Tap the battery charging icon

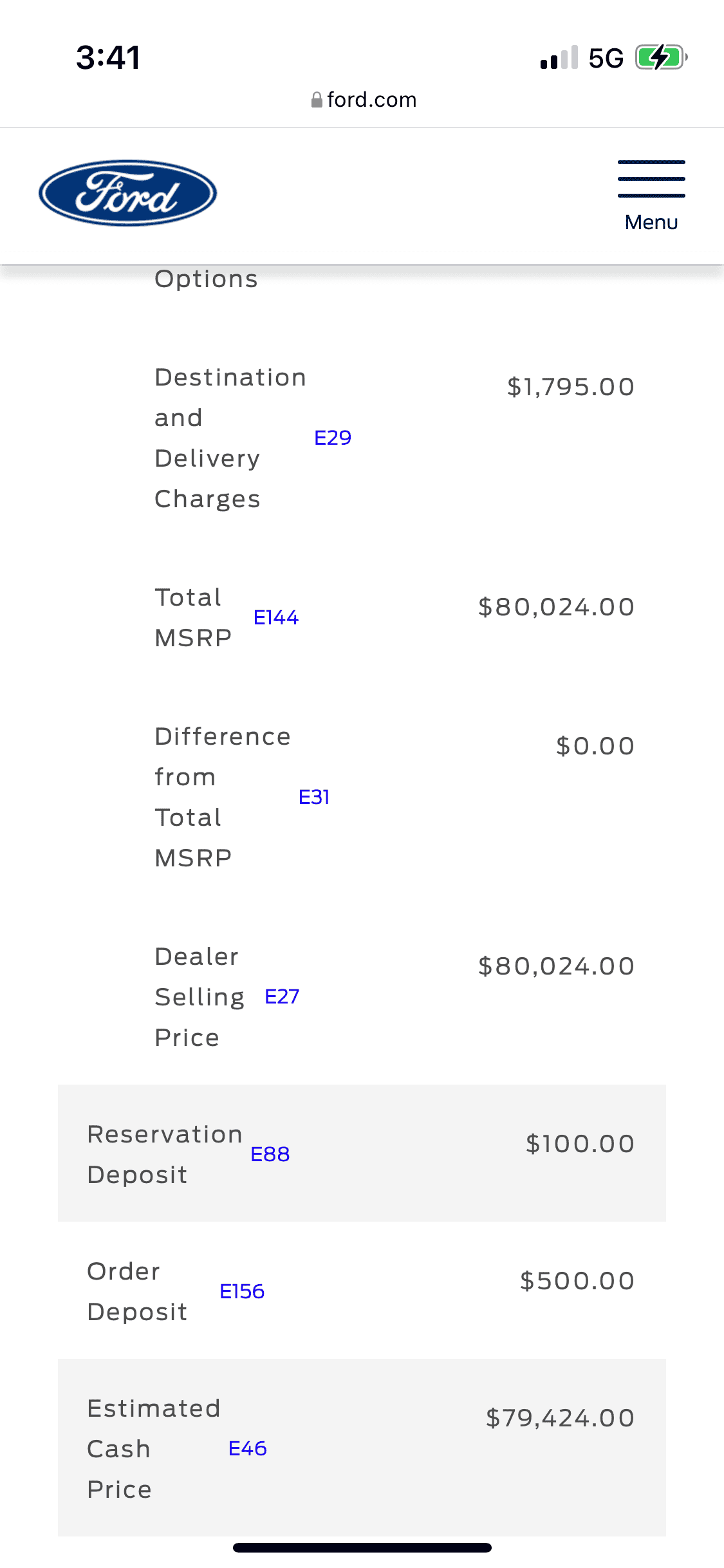point(661,57)
